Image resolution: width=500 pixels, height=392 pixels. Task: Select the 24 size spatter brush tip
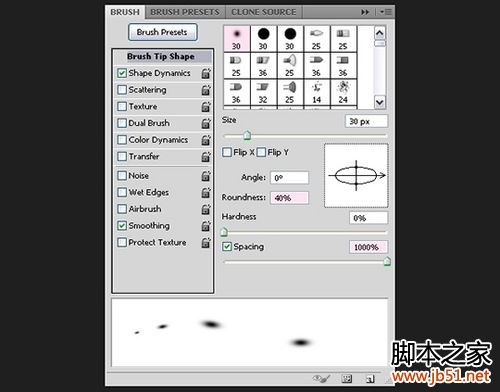pos(343,92)
